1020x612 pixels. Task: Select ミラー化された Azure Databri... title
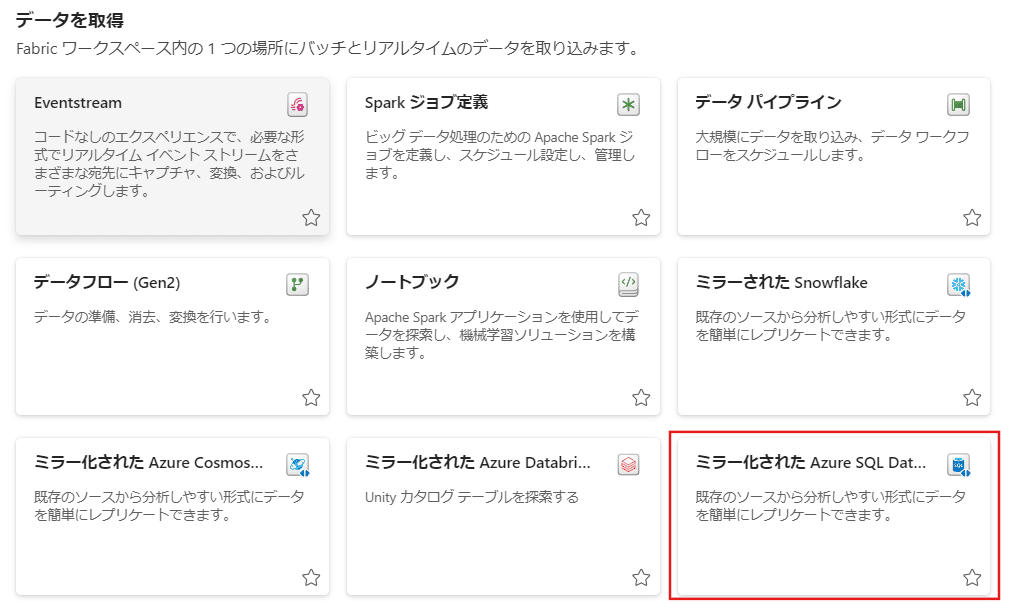[x=477, y=462]
